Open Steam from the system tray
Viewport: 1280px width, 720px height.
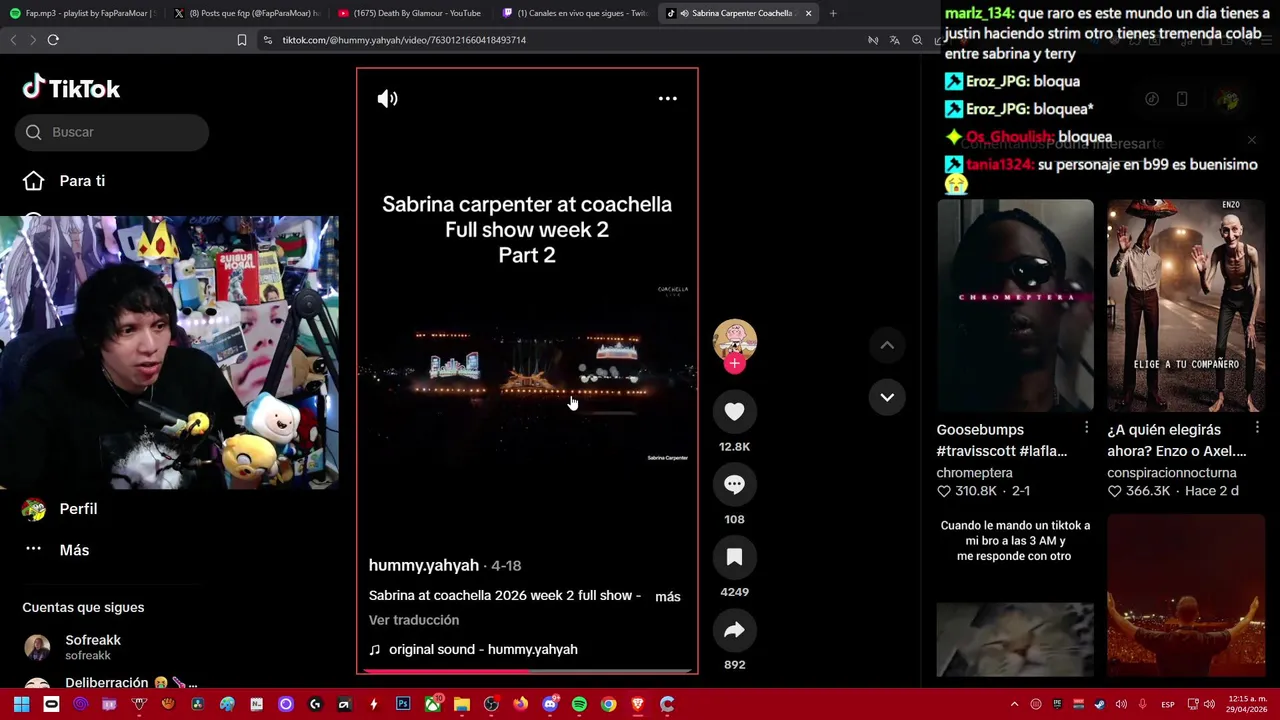(1099, 704)
